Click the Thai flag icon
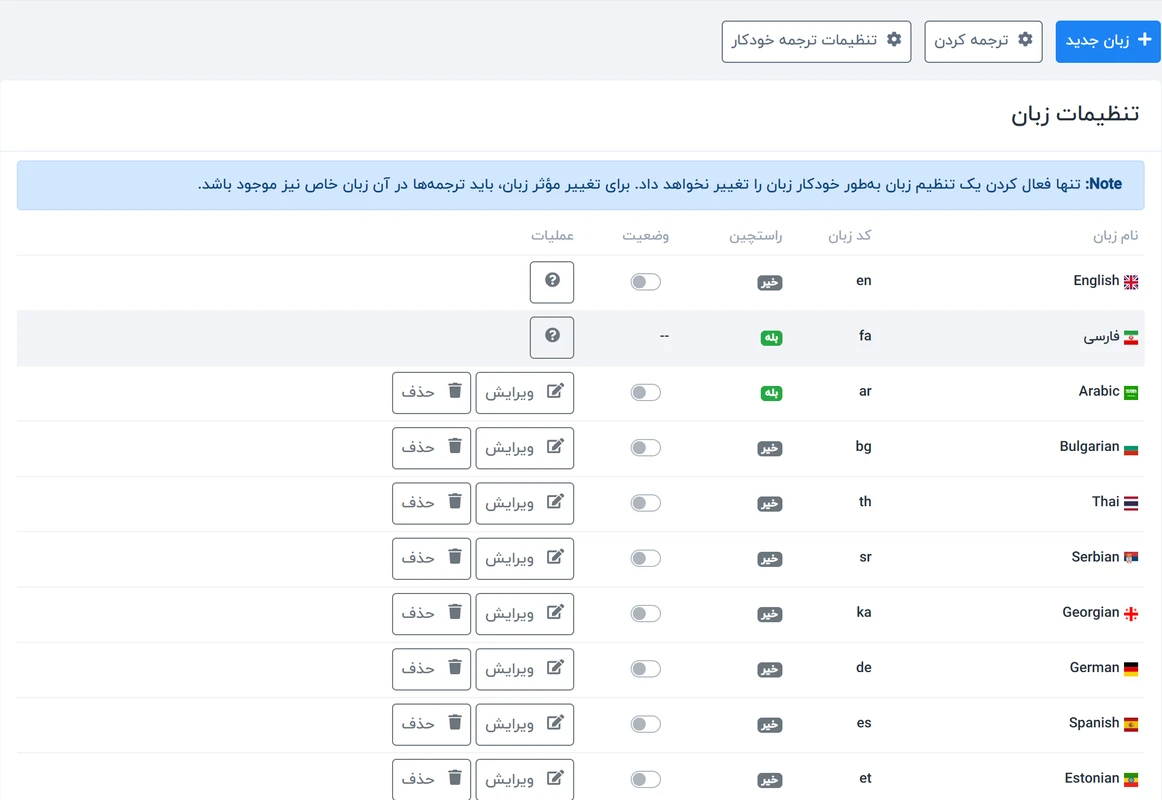The image size is (1162, 800). click(1131, 504)
